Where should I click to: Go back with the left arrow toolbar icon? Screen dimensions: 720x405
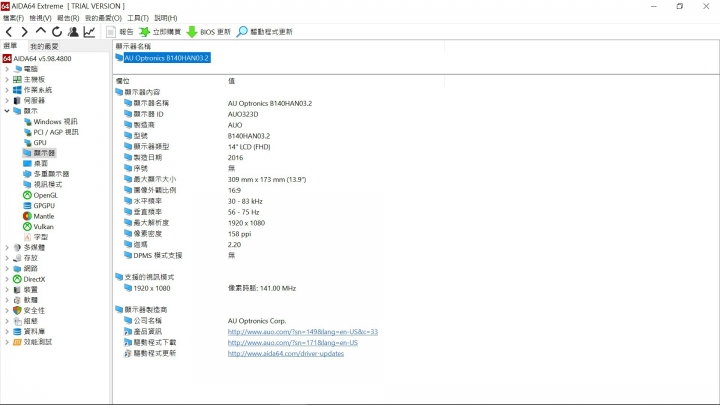(x=9, y=32)
